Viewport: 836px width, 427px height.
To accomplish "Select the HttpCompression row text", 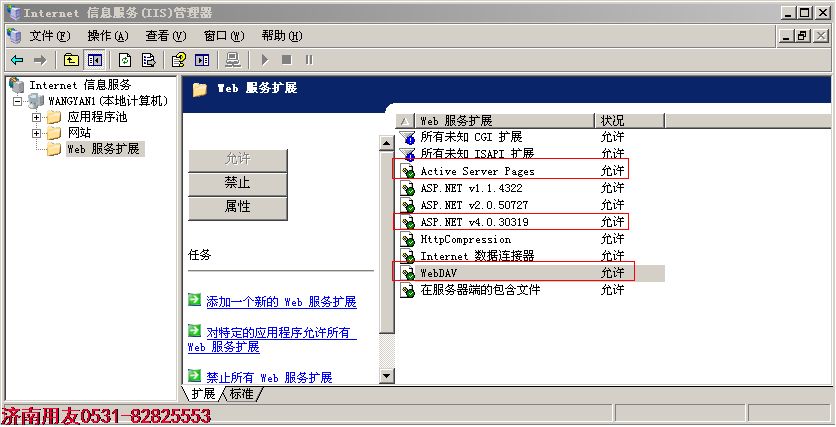I will tap(465, 239).
